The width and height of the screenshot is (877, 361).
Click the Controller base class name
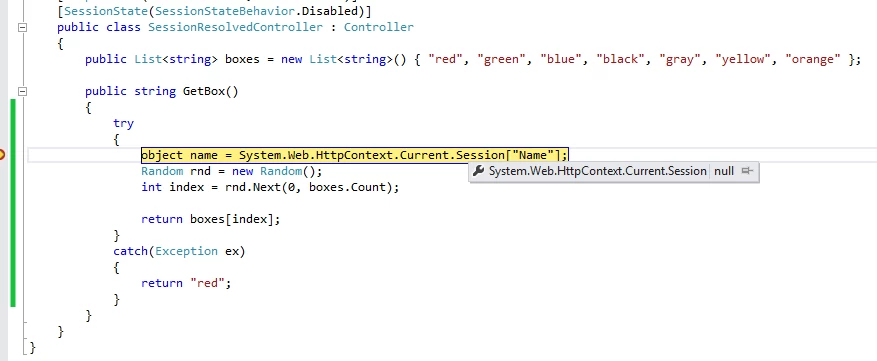coord(379,27)
